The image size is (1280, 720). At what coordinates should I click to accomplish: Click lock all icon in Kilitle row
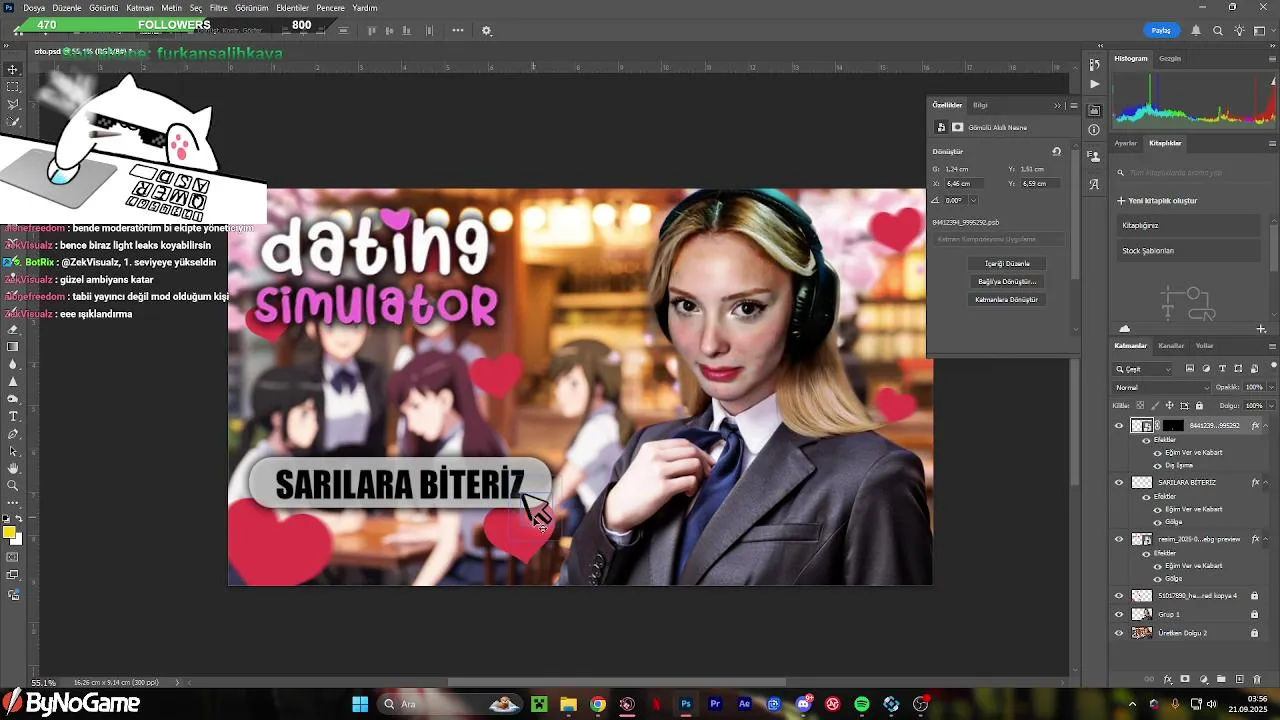pyautogui.click(x=1199, y=405)
